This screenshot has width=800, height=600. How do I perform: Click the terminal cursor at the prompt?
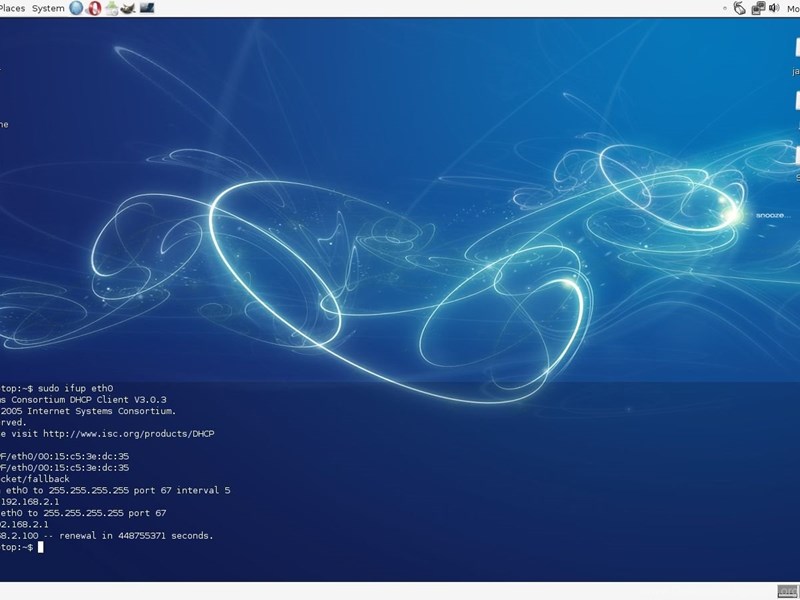click(x=41, y=547)
